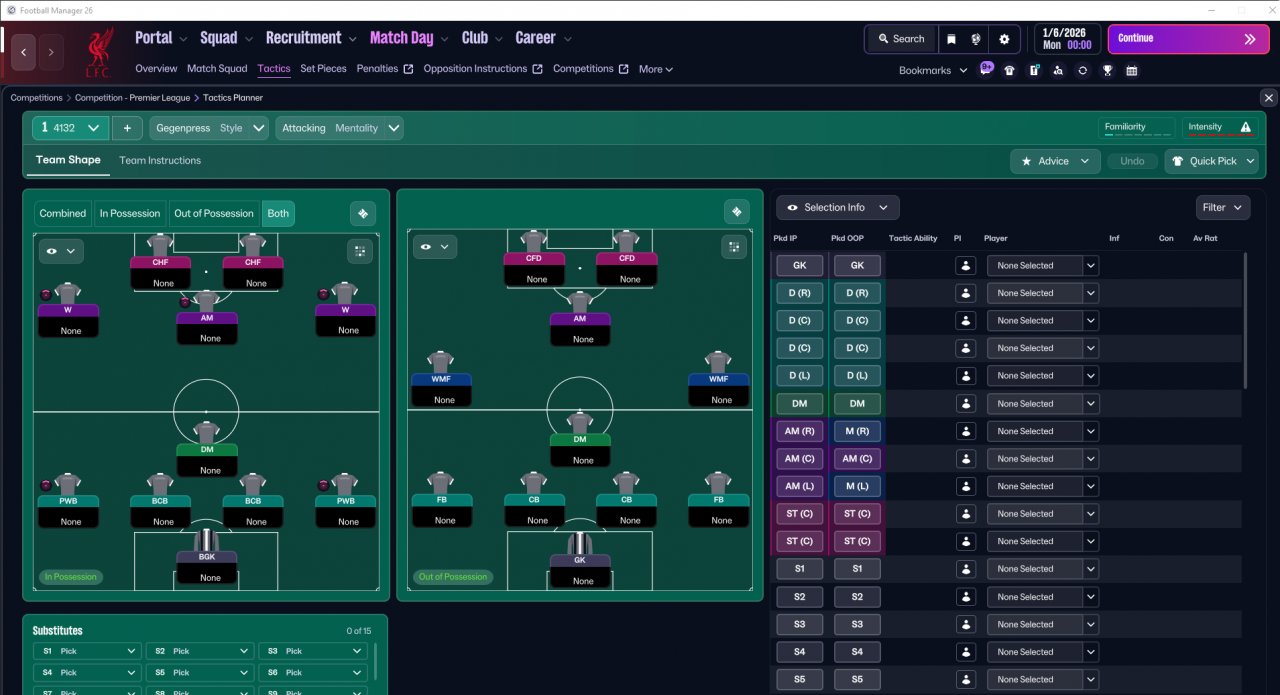Click the Continue button

[1188, 39]
